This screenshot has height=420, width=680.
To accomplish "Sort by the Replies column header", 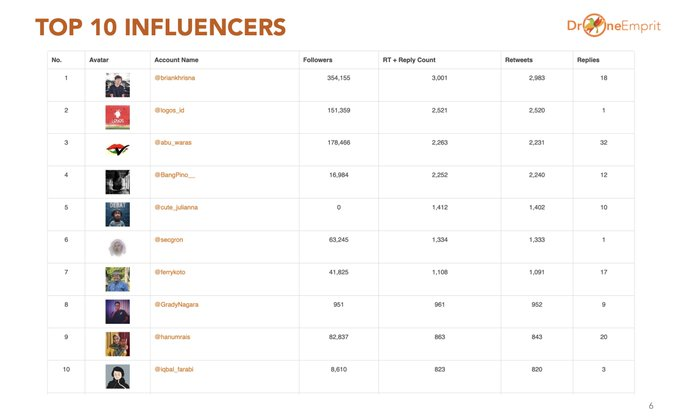I will point(588,60).
